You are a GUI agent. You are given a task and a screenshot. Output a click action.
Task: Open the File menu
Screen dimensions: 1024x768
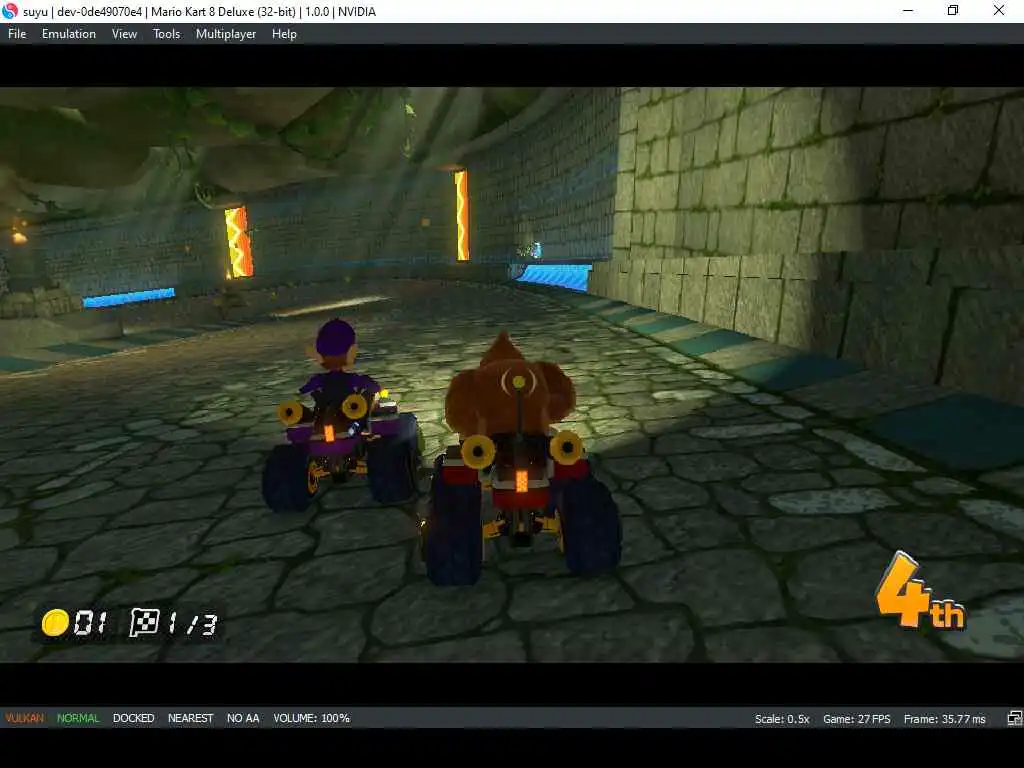(x=17, y=34)
